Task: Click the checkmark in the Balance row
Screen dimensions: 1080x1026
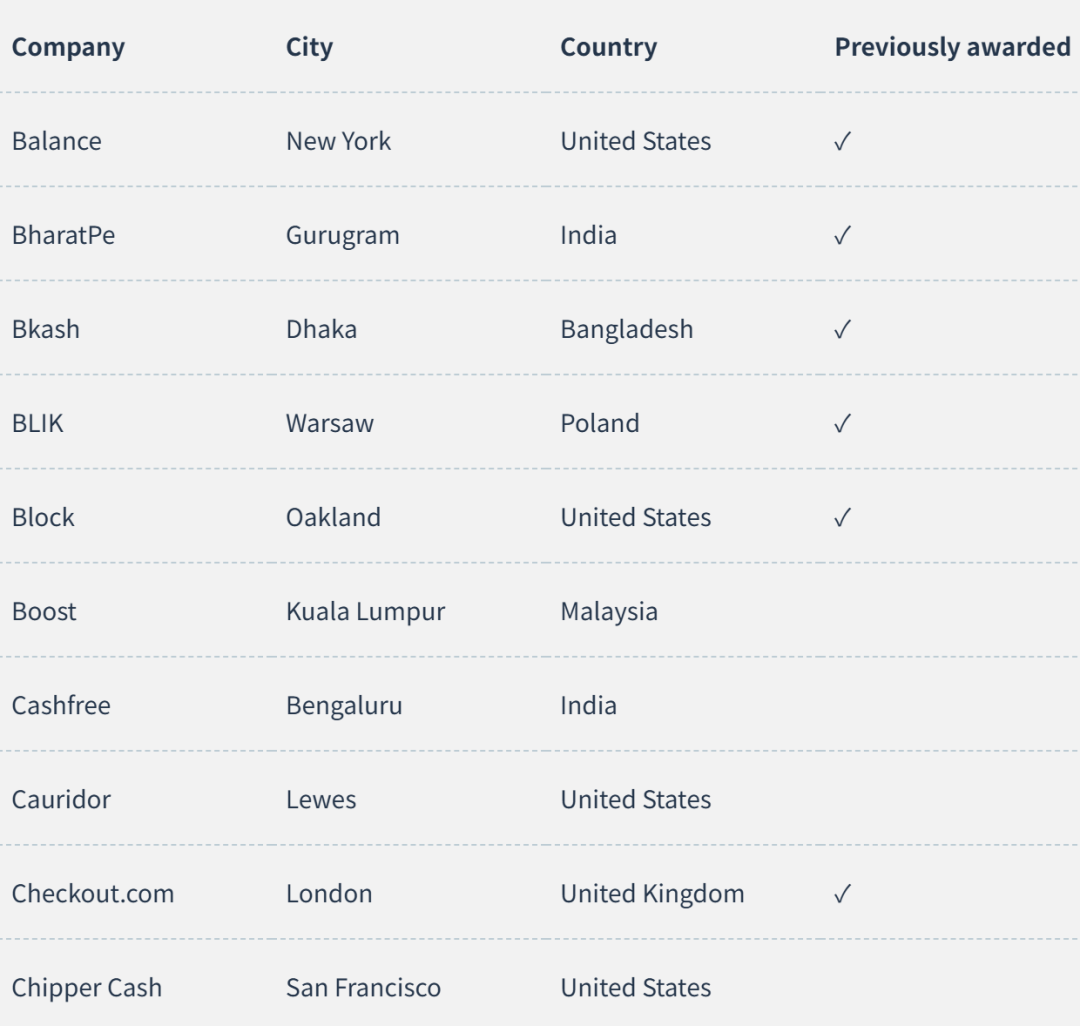Action: (842, 142)
